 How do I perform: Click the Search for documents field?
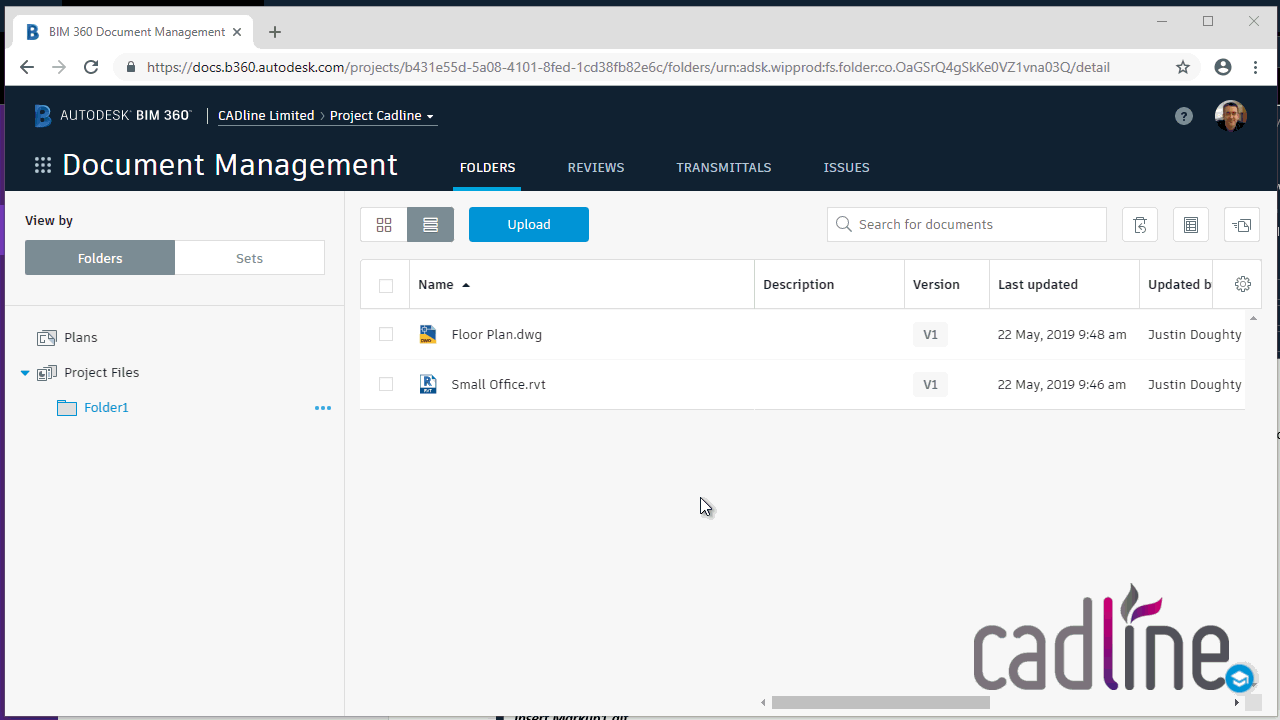click(x=967, y=225)
